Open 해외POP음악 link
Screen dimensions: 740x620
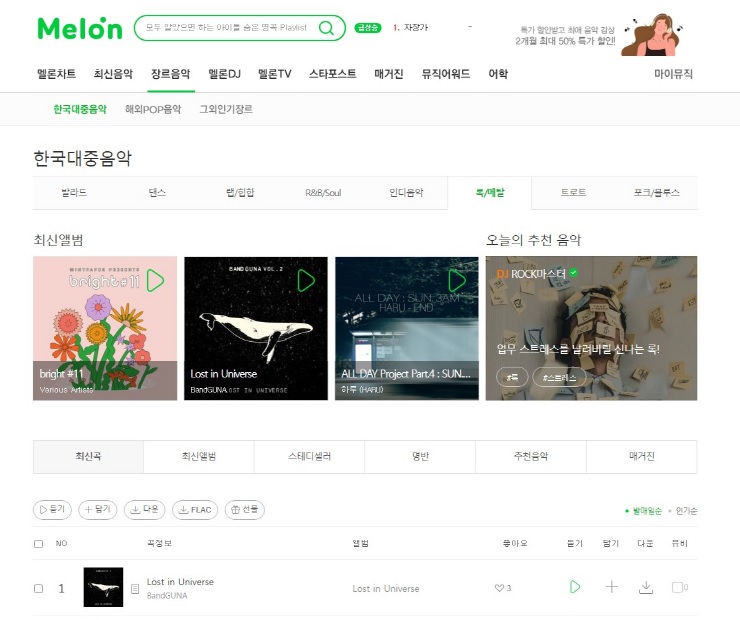(153, 109)
